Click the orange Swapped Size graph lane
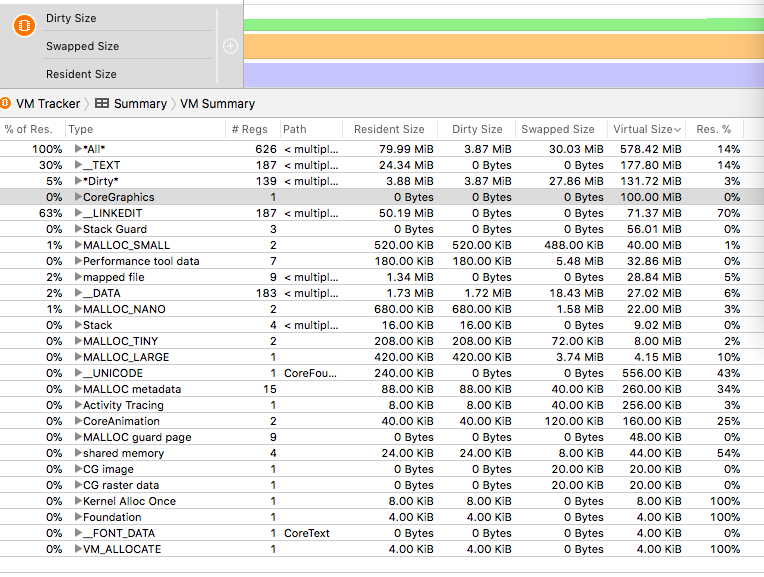 pos(503,46)
